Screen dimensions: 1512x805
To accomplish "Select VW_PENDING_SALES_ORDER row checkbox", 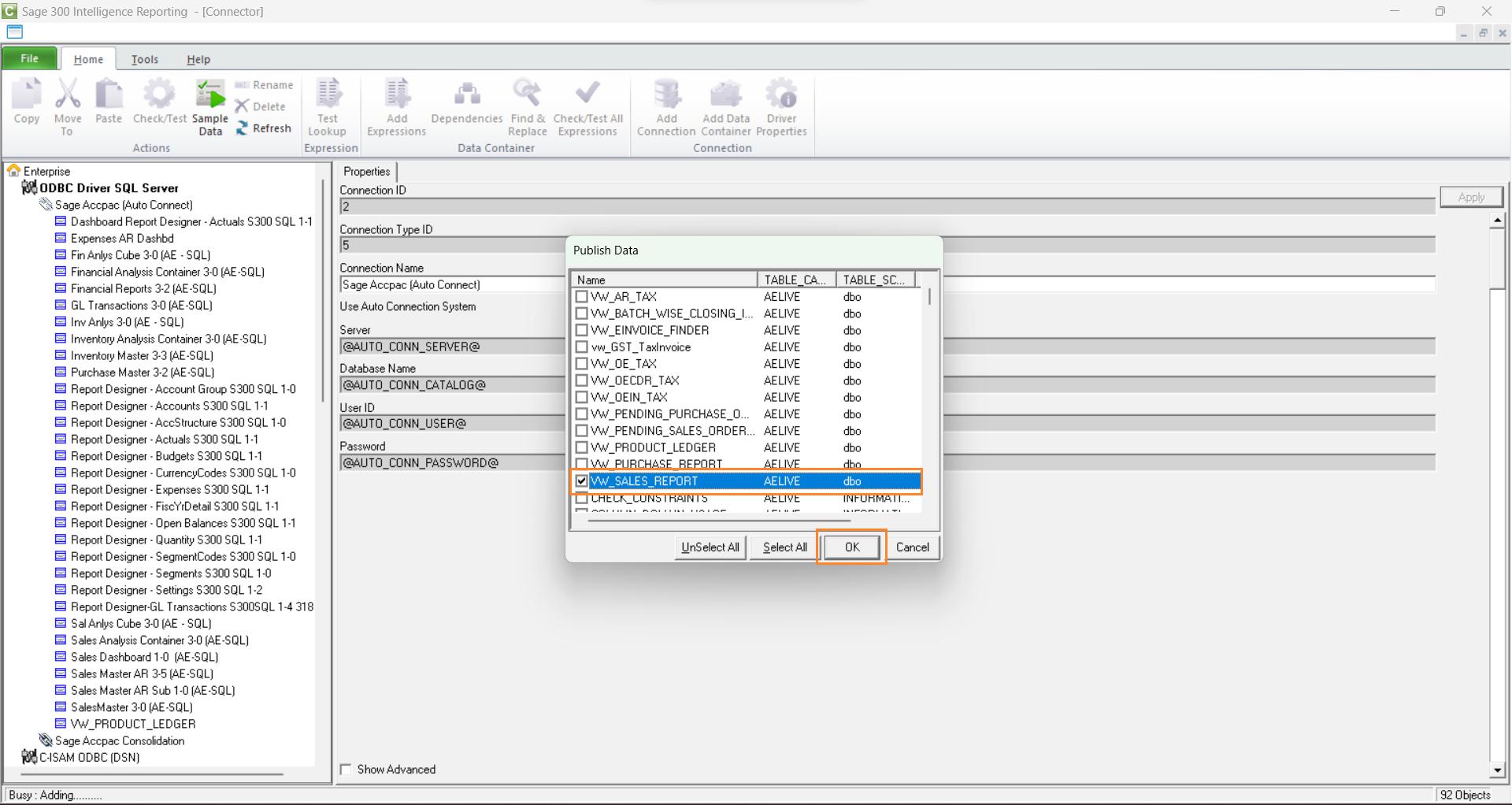I will [582, 431].
